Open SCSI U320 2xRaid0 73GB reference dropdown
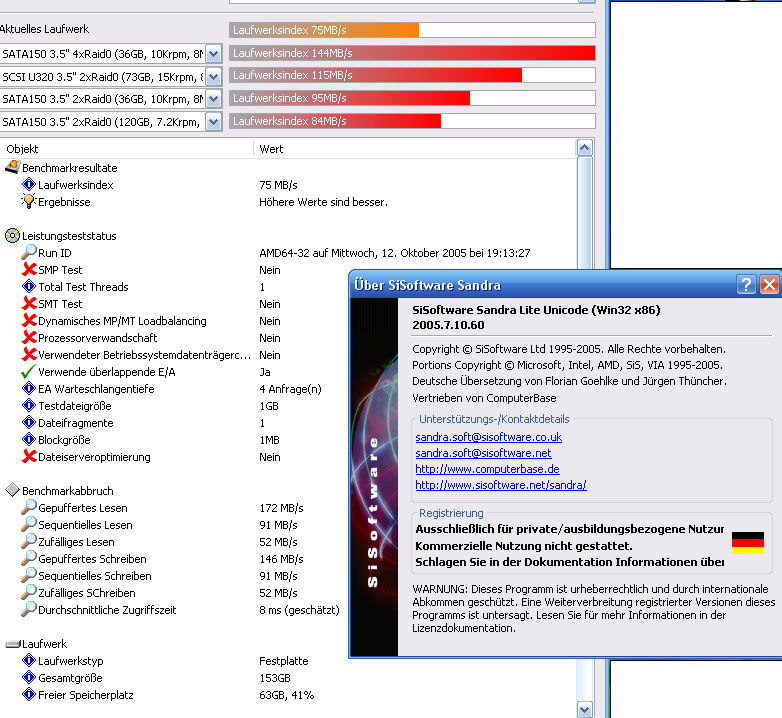This screenshot has height=718, width=782. click(x=213, y=76)
